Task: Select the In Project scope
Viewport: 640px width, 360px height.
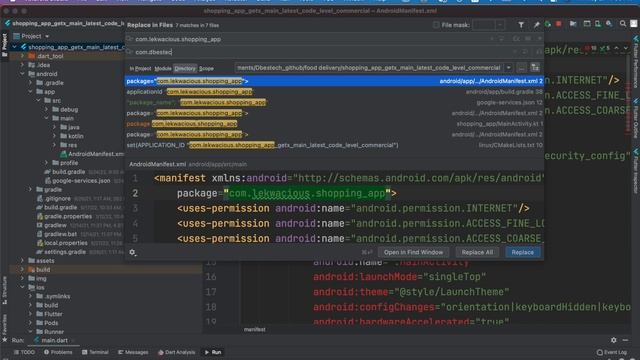Action: [140, 69]
